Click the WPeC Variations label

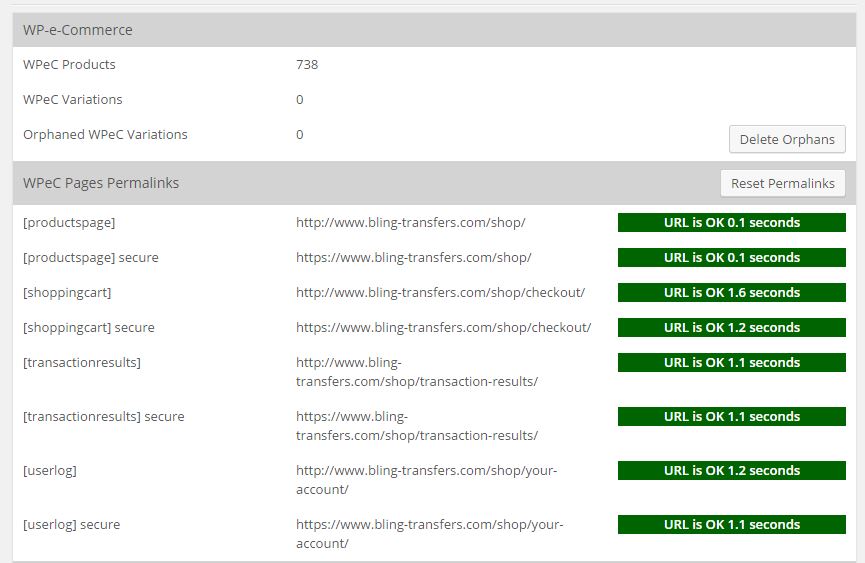(x=72, y=99)
